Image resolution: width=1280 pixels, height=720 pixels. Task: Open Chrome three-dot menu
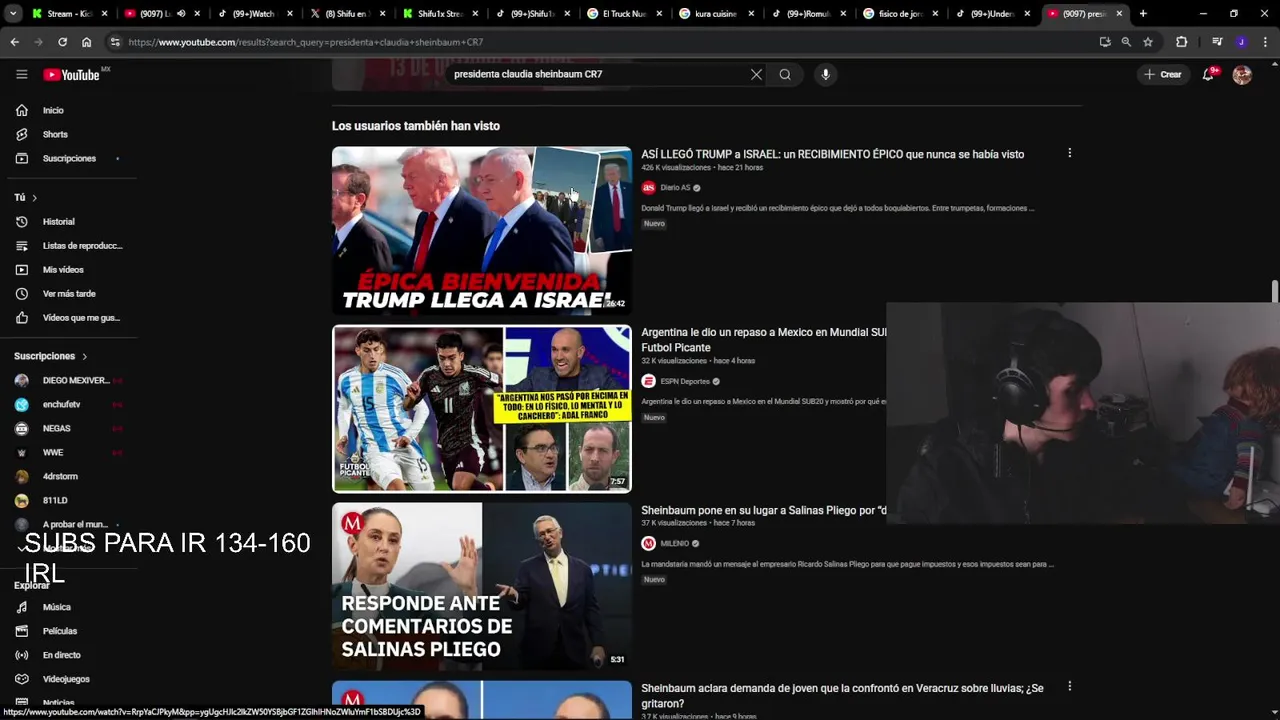click(1265, 42)
